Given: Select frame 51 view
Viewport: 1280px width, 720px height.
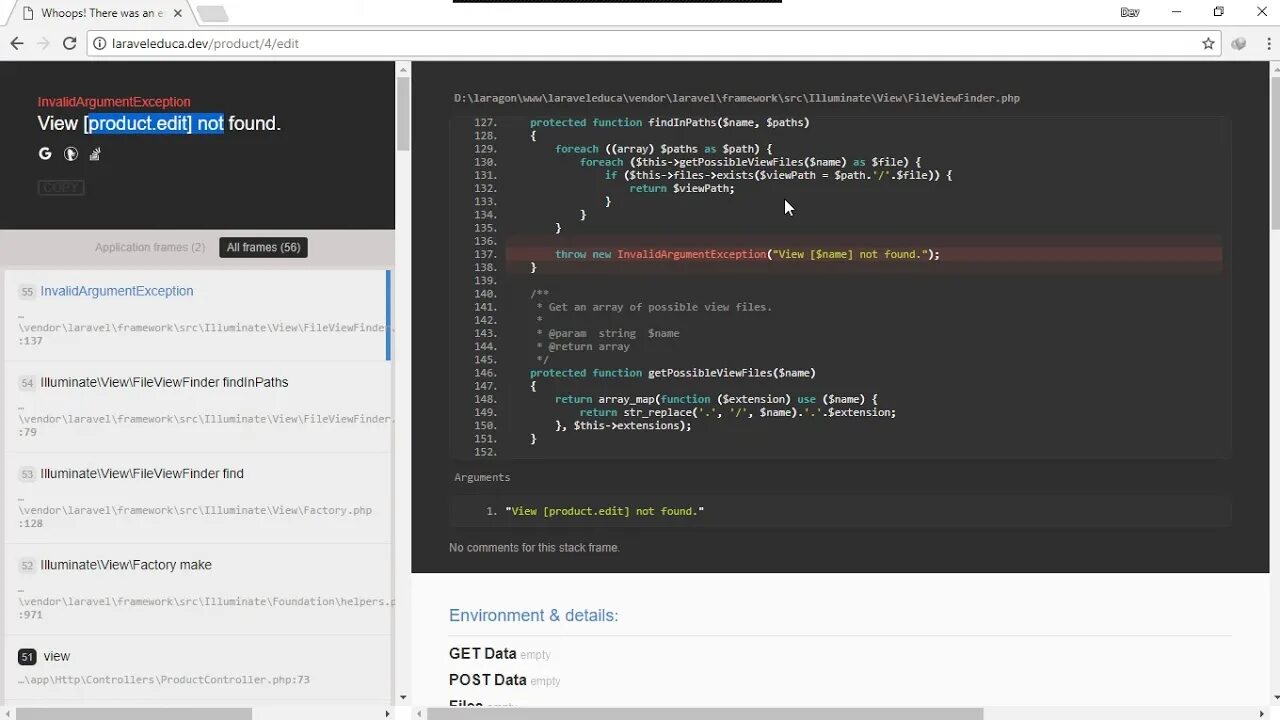Looking at the screenshot, I should pos(198,667).
